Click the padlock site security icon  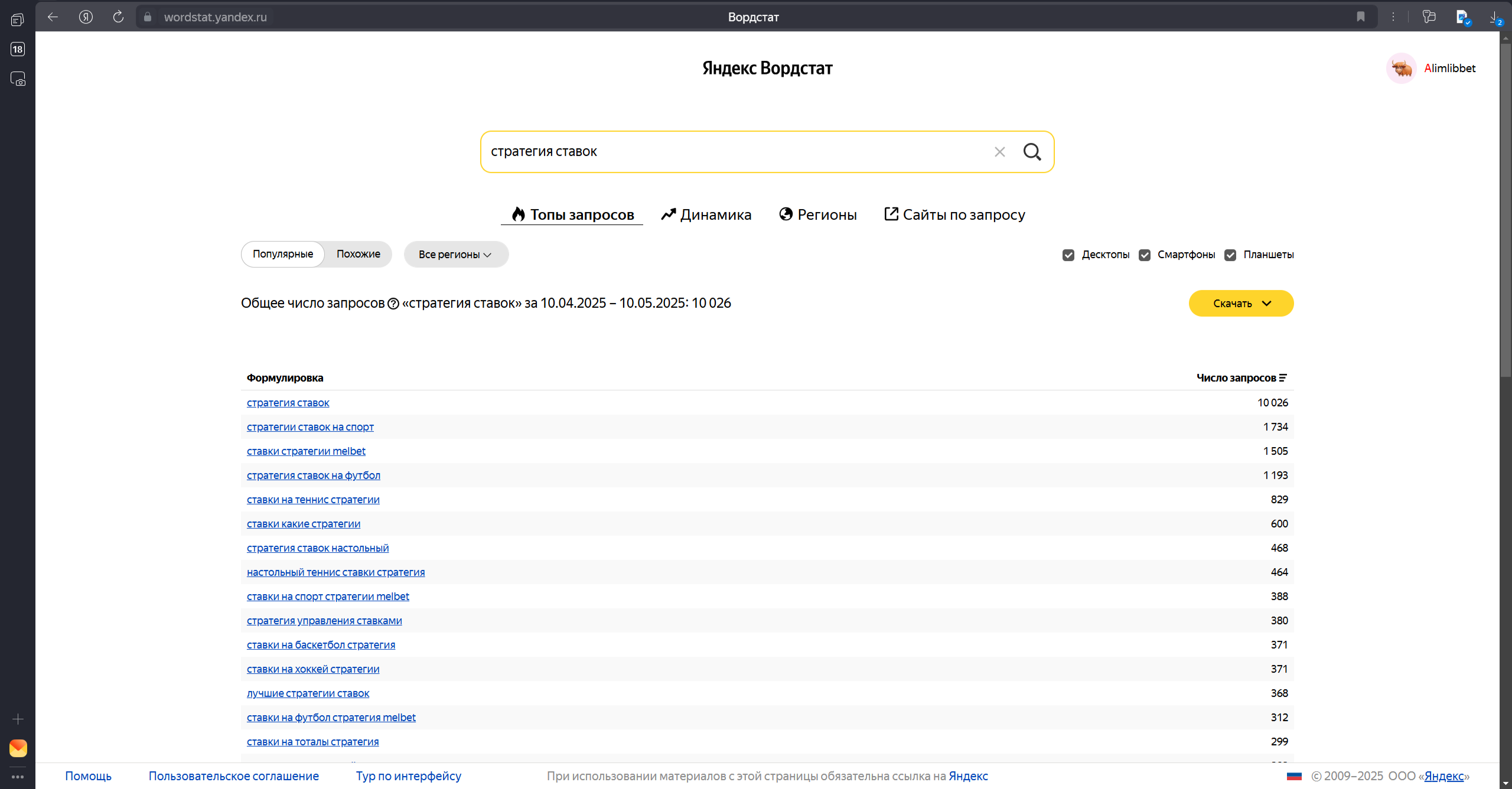coord(148,17)
